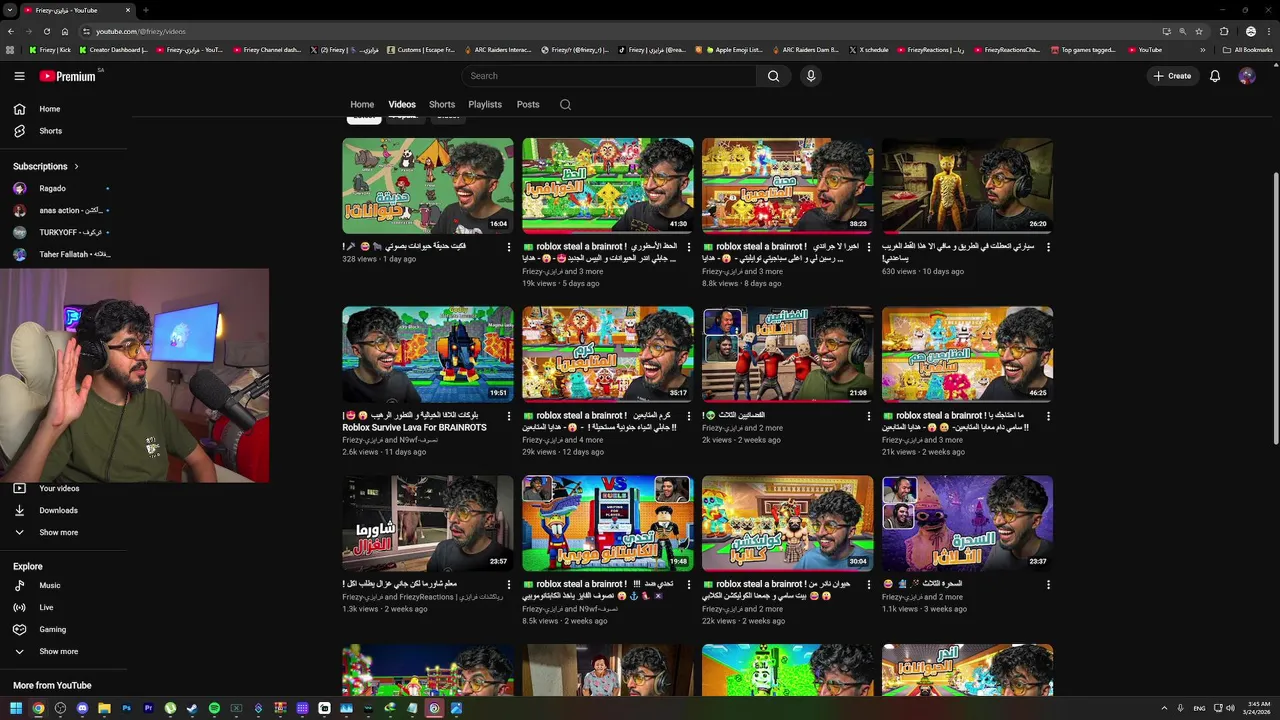Open Music under Explore
The image size is (1280, 720).
[x=50, y=586]
